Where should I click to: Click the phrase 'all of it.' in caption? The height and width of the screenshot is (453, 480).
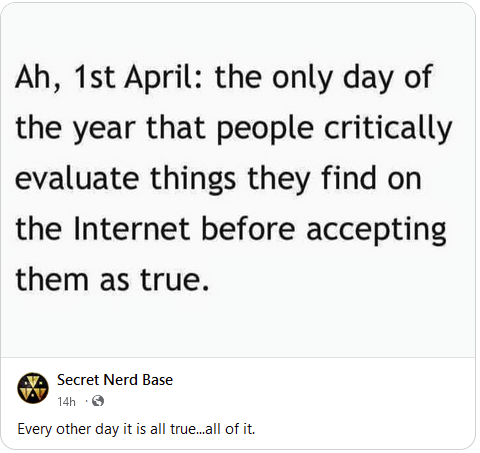230,429
